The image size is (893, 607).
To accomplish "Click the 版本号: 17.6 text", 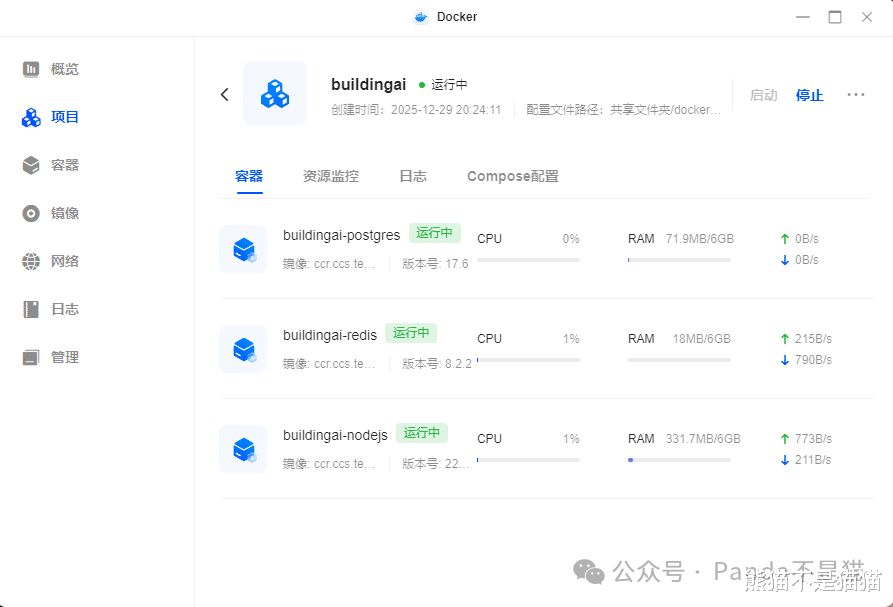I will tap(435, 264).
